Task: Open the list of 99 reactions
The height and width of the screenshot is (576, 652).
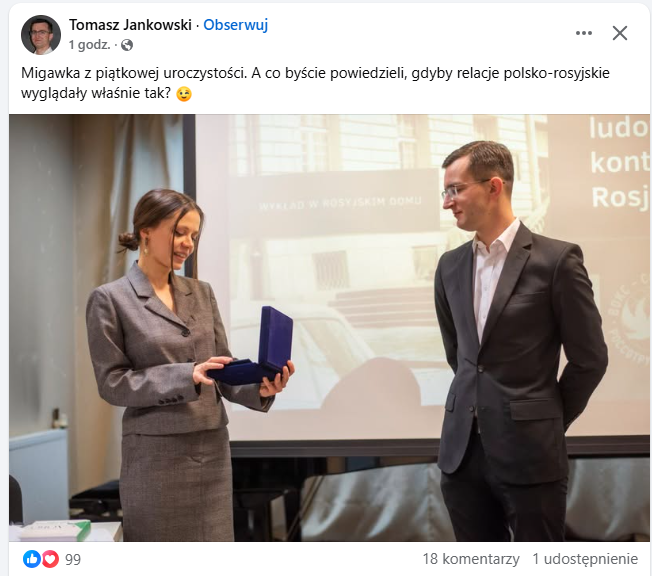Action: (73, 560)
